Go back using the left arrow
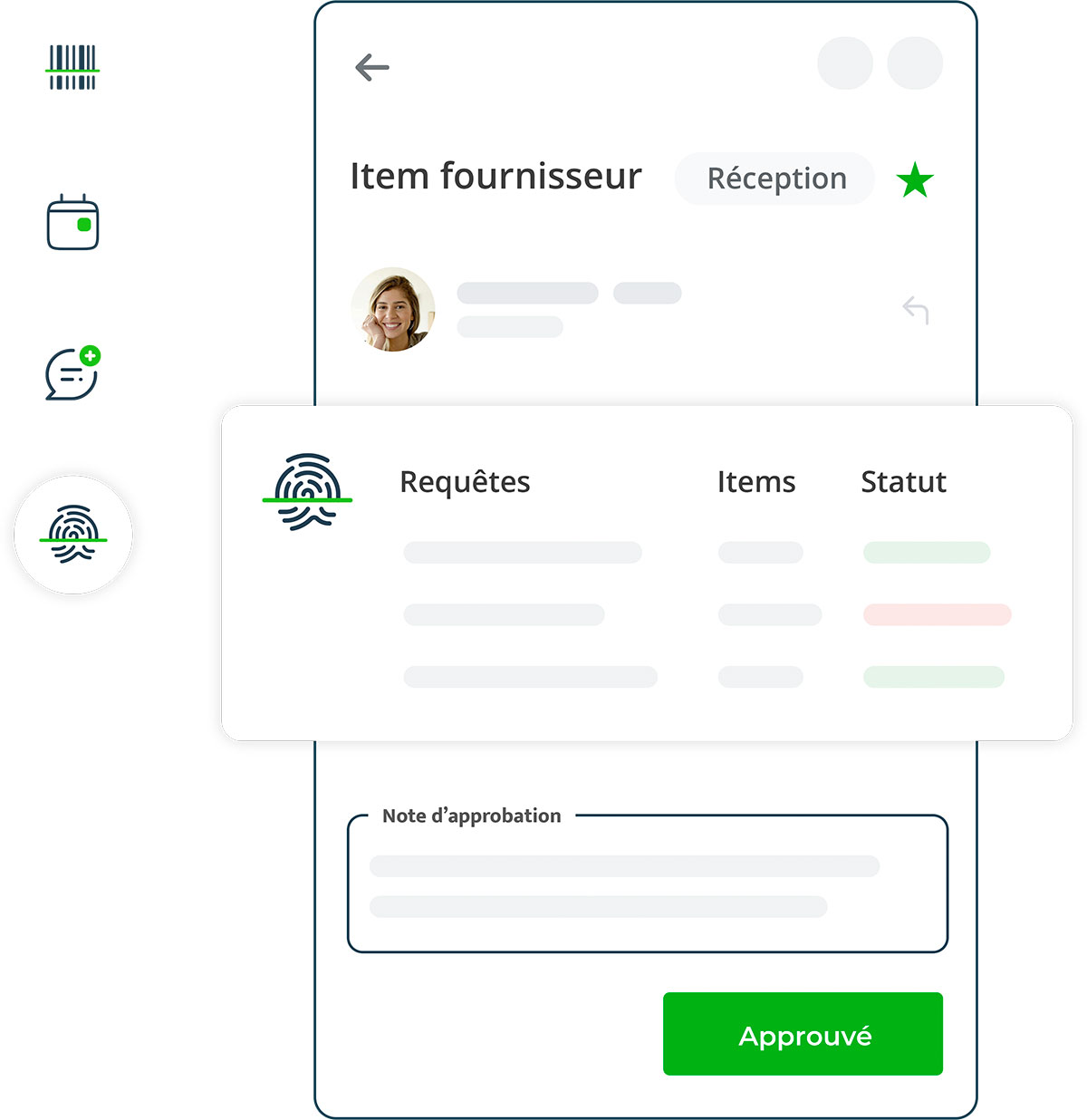 (x=371, y=67)
